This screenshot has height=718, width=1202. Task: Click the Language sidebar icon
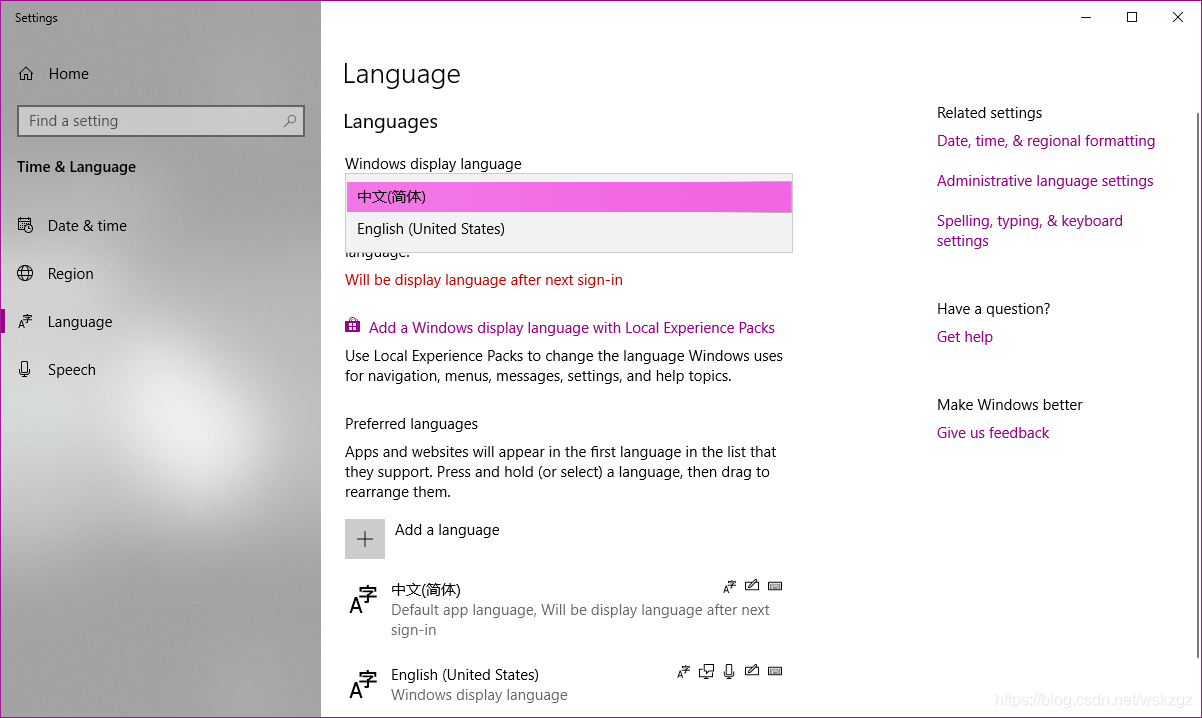[26, 322]
